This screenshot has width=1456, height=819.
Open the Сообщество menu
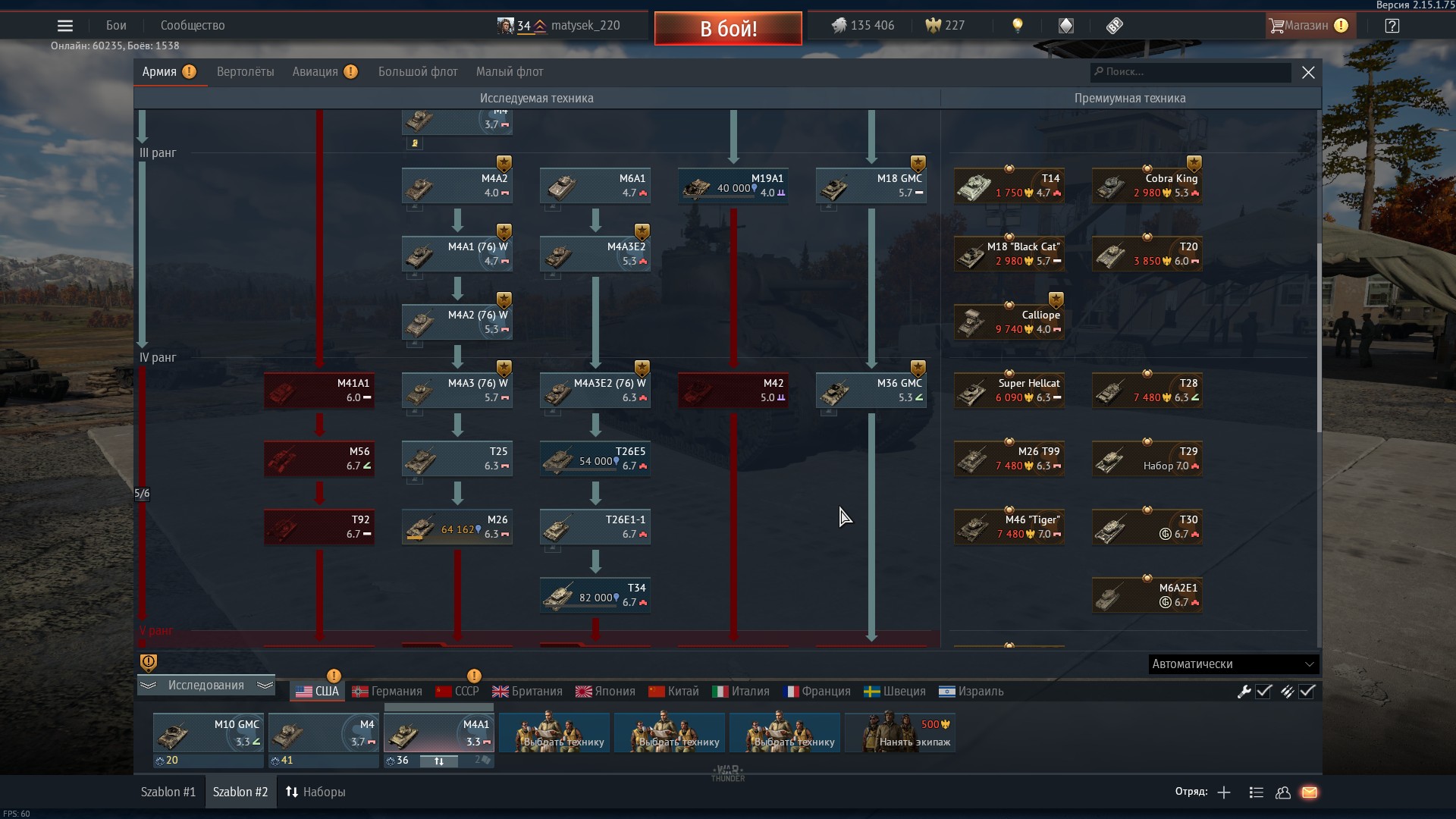pyautogui.click(x=193, y=26)
